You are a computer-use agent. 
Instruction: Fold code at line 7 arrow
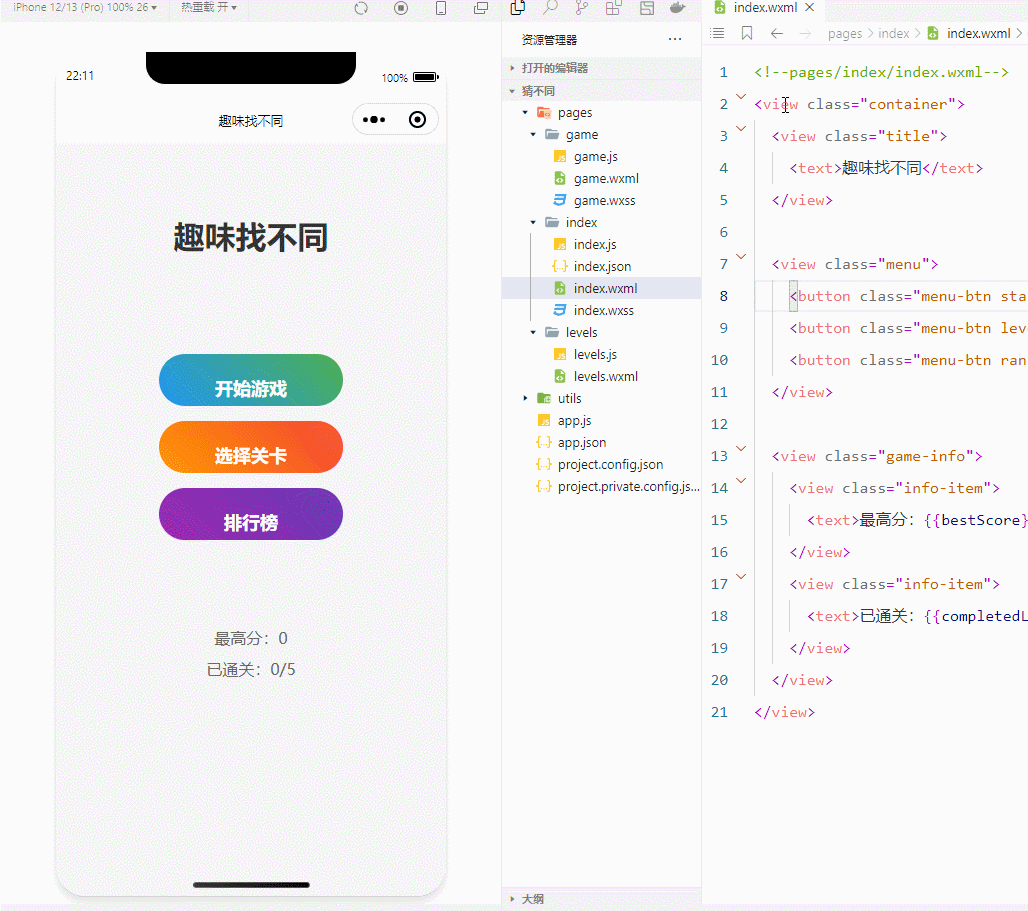pos(741,256)
